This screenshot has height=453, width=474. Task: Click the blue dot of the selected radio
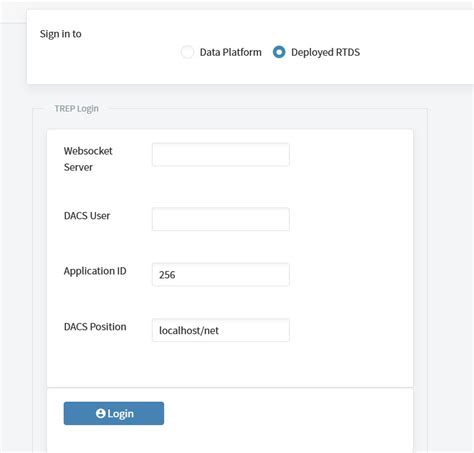[x=279, y=52]
